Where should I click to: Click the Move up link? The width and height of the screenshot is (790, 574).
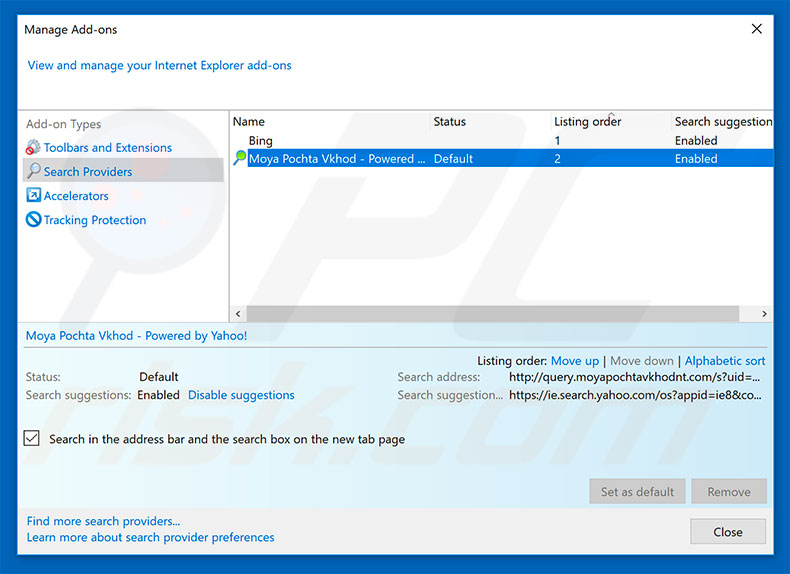575,361
